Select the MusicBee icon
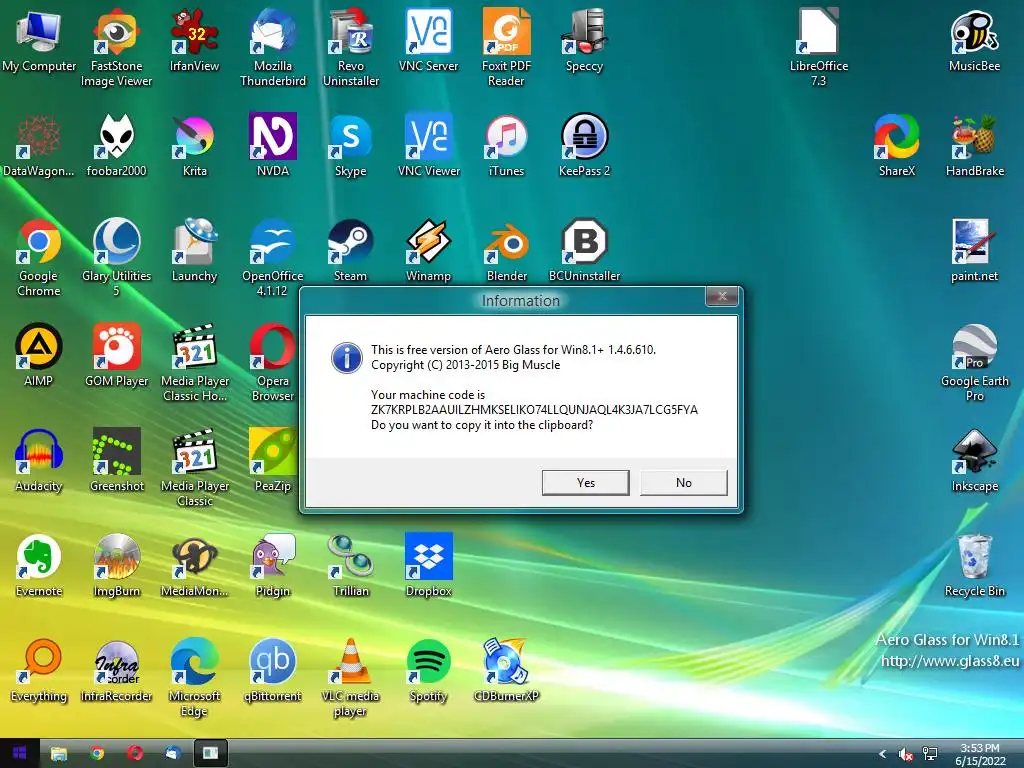 tap(974, 40)
